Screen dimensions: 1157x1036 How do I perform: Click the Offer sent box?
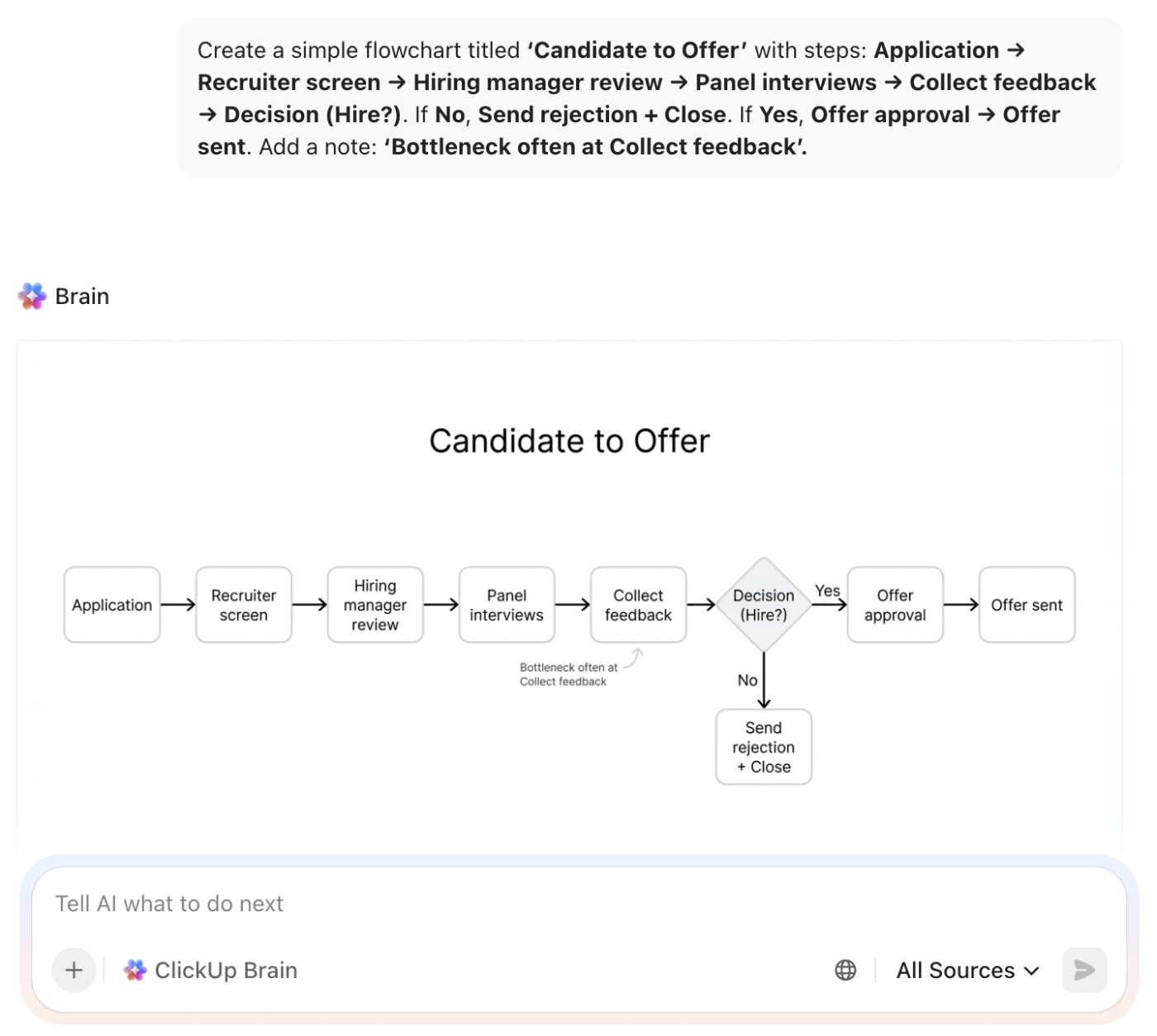1026,604
